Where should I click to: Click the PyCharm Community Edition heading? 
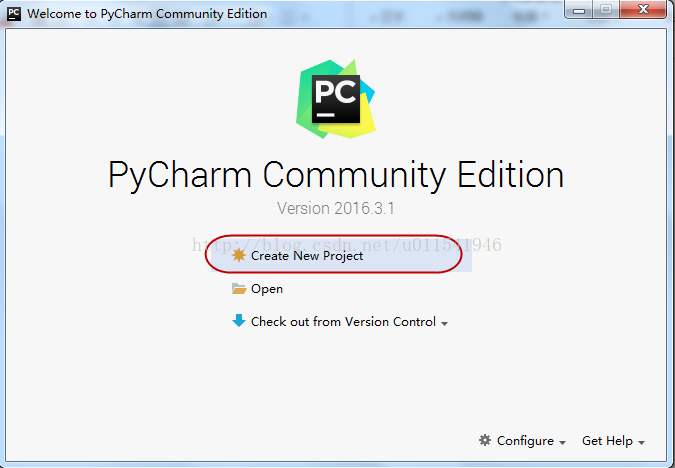click(x=336, y=175)
